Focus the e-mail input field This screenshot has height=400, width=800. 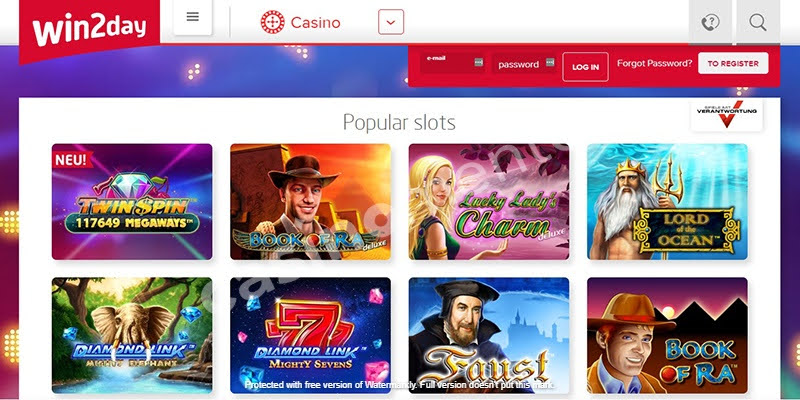[453, 63]
